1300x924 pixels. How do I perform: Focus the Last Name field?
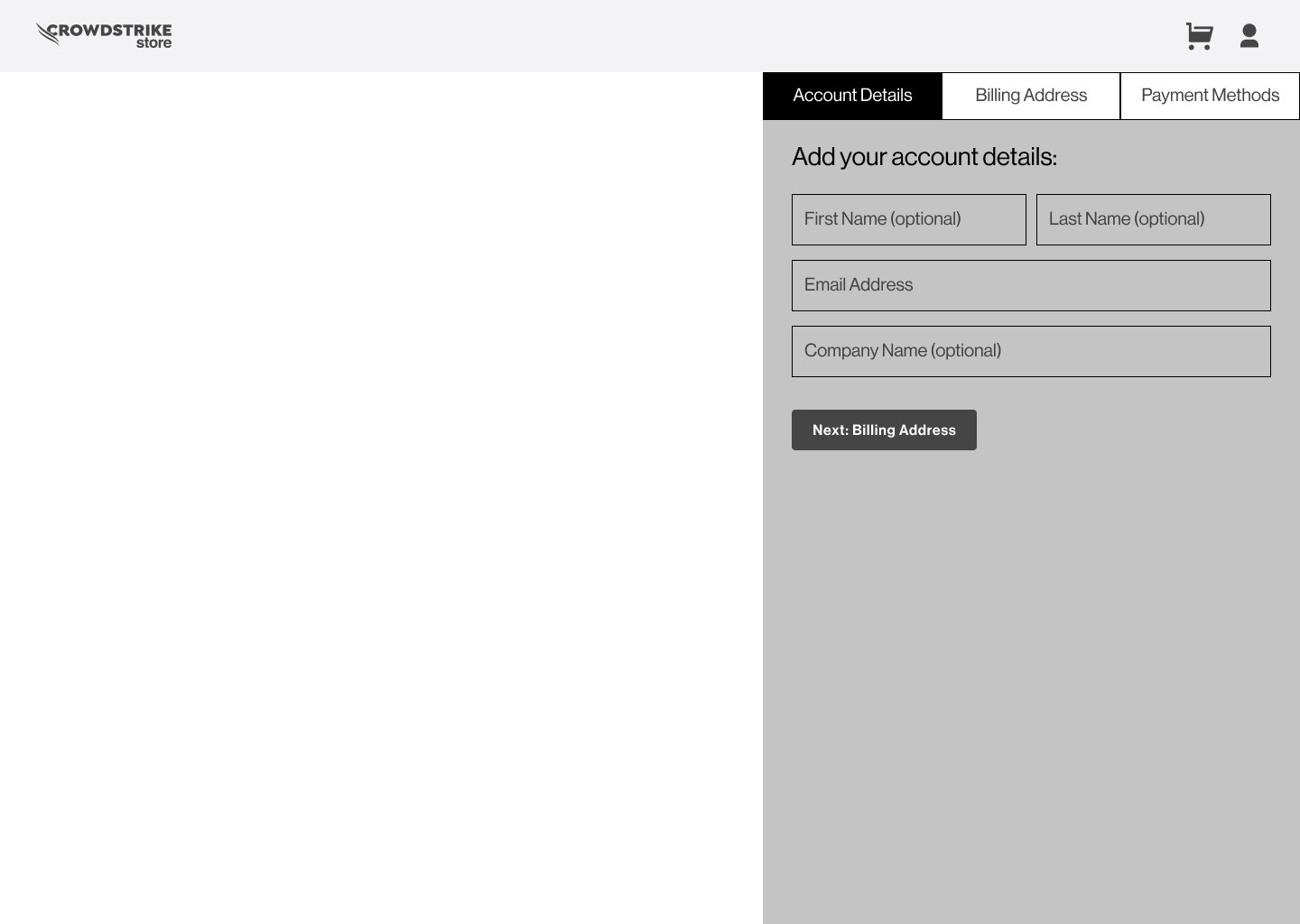pos(1154,219)
